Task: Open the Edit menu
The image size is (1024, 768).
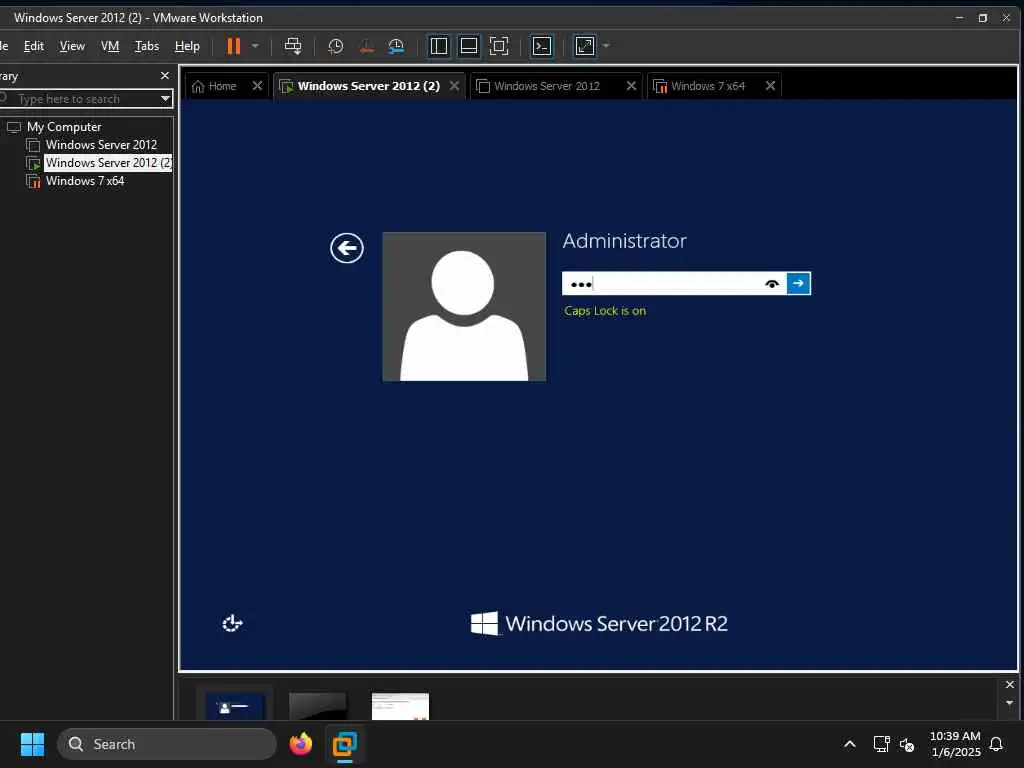Action: coord(34,46)
